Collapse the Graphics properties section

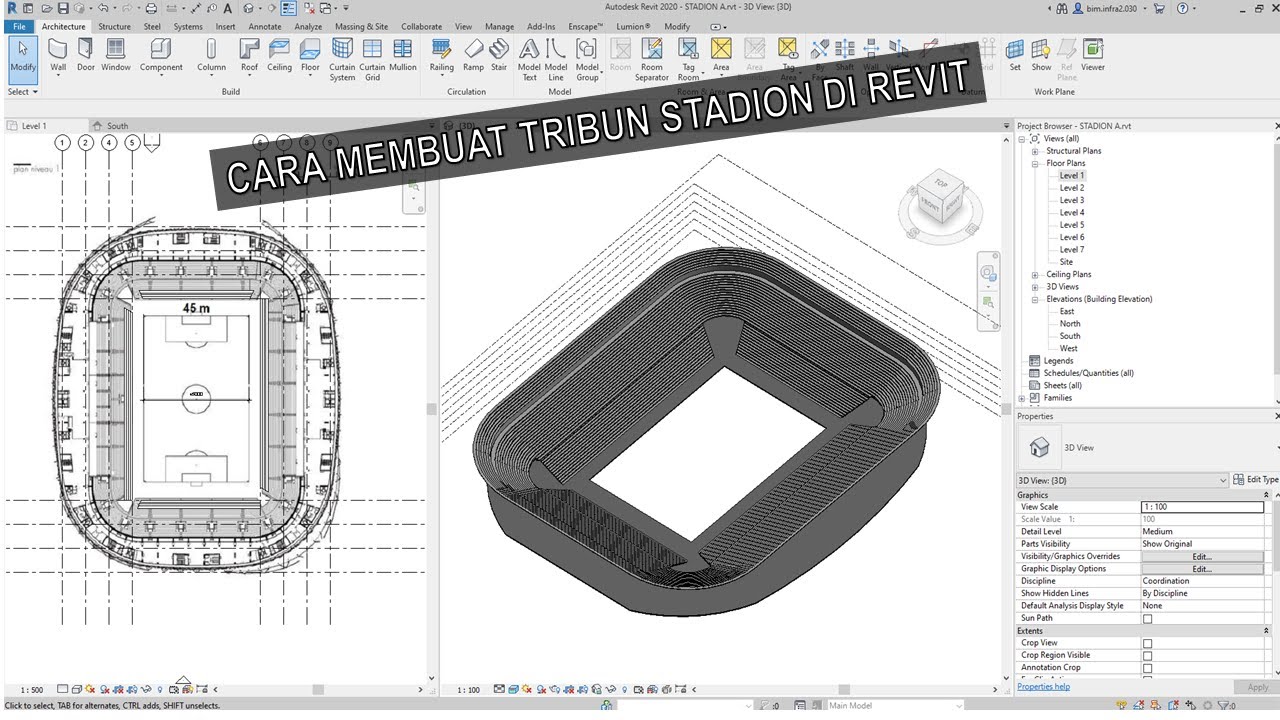coord(1266,495)
